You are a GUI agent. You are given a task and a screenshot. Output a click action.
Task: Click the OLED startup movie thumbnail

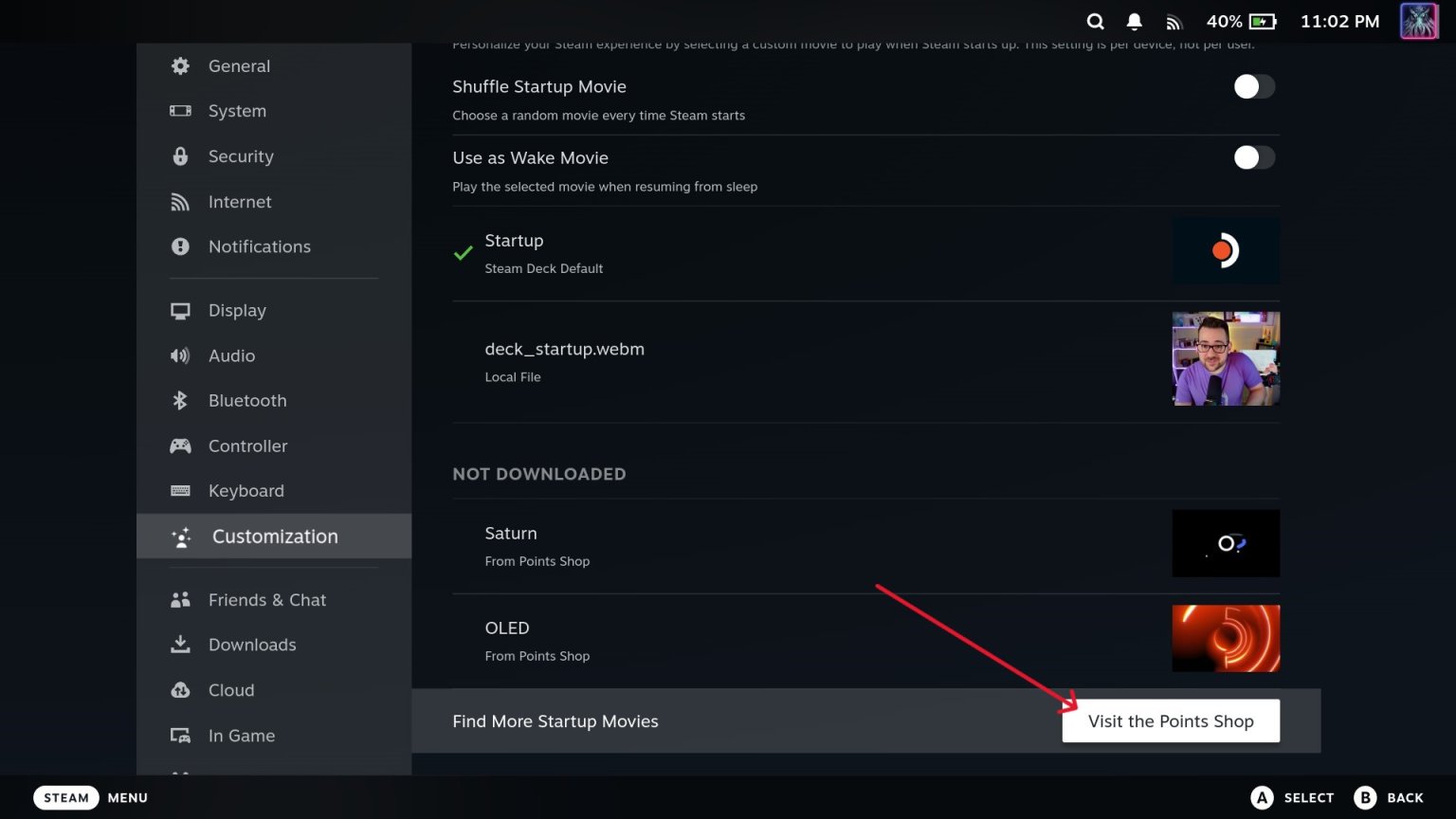click(1225, 638)
